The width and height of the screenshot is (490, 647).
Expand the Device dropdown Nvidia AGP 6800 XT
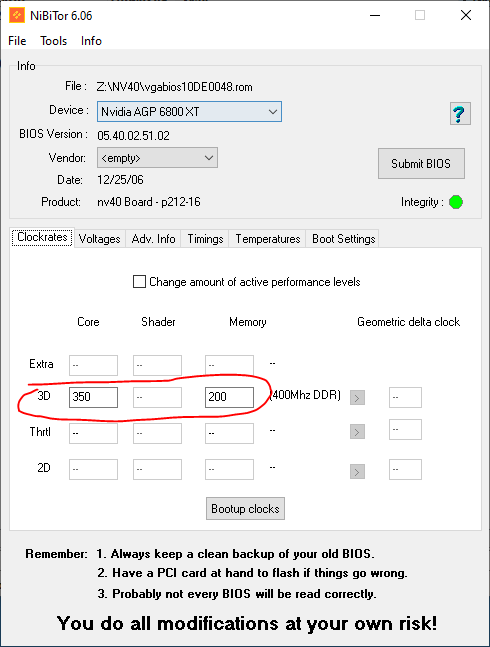(189, 111)
